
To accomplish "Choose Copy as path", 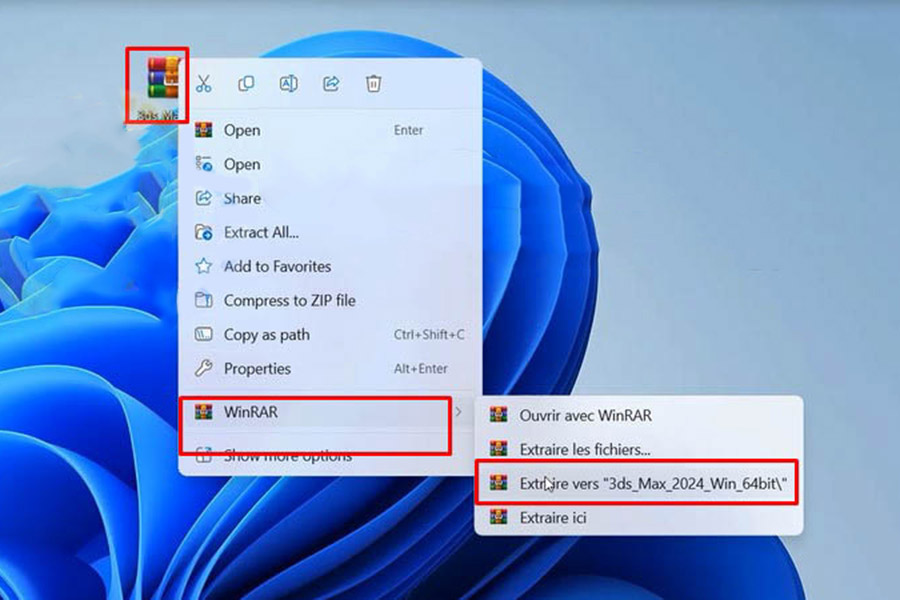I will pyautogui.click(x=266, y=334).
